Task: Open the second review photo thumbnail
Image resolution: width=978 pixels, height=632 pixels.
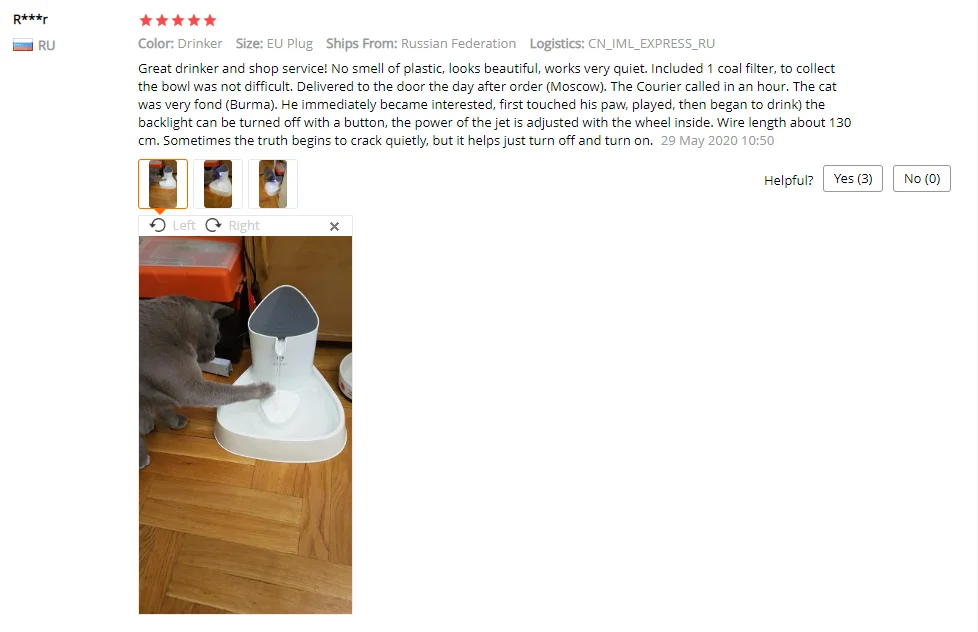Action: (218, 184)
